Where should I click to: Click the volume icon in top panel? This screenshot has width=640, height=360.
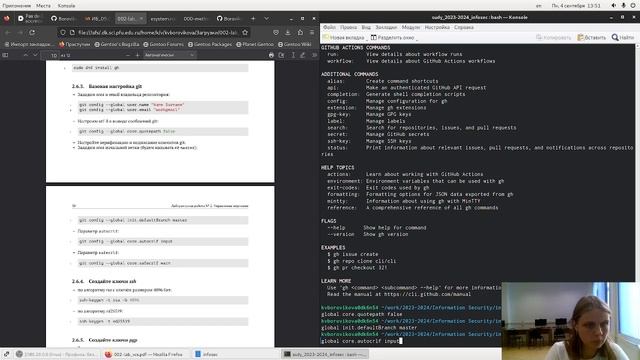[613, 6]
